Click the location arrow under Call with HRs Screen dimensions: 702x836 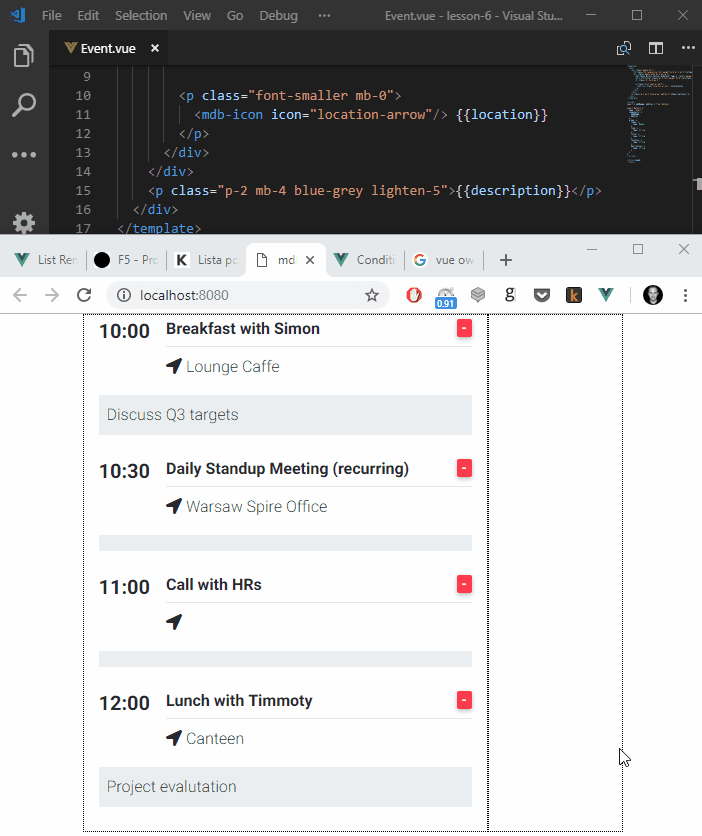pos(174,622)
